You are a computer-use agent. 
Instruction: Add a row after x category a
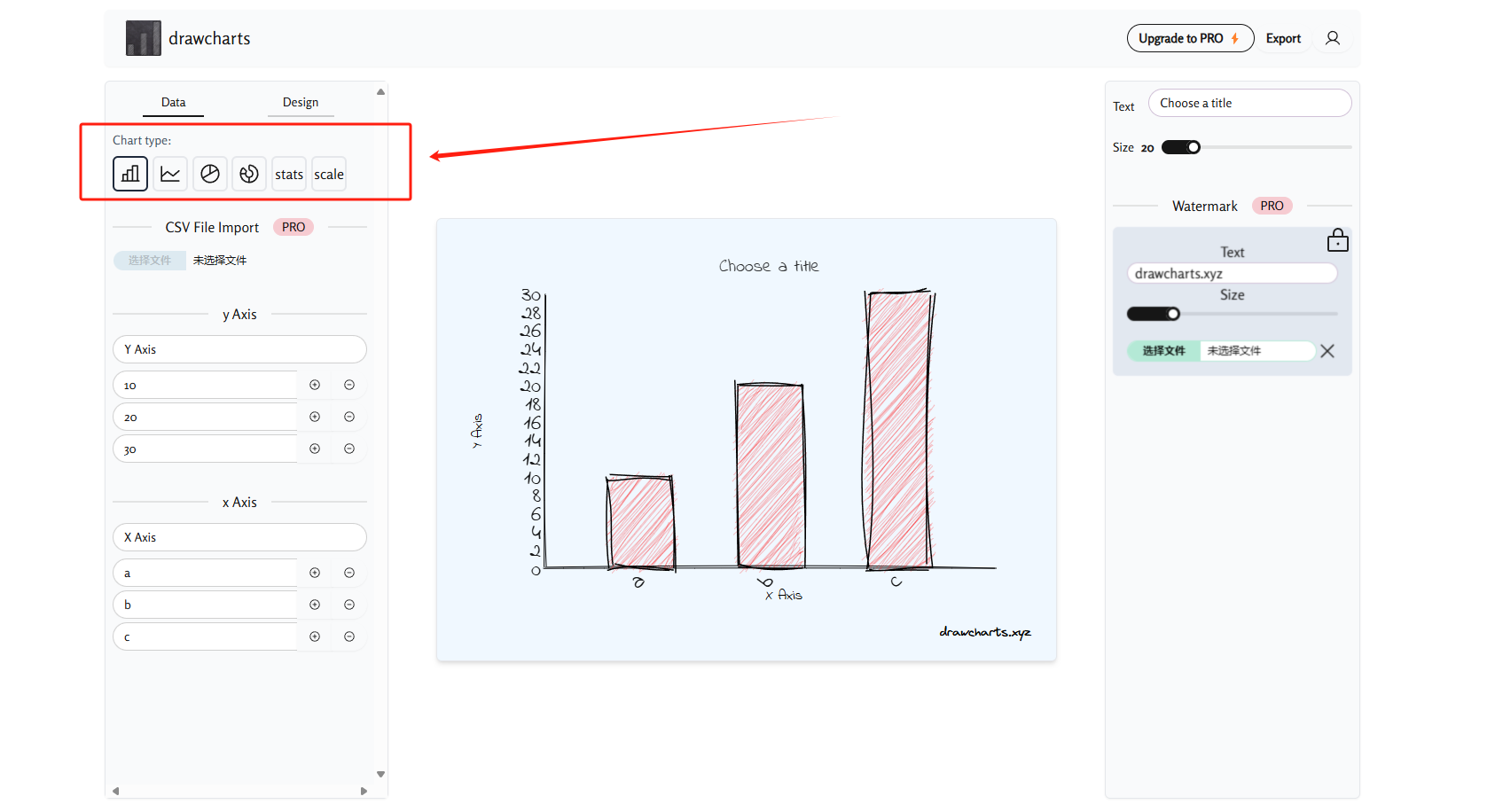pyautogui.click(x=315, y=573)
